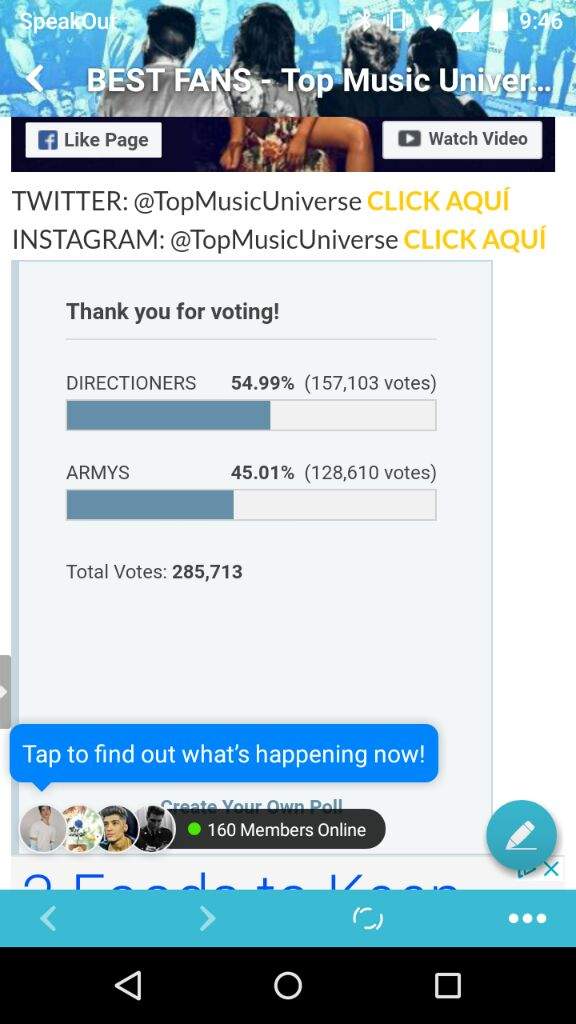Tap the browser back arrow in bottom bar
576x1024 pixels.
point(48,918)
